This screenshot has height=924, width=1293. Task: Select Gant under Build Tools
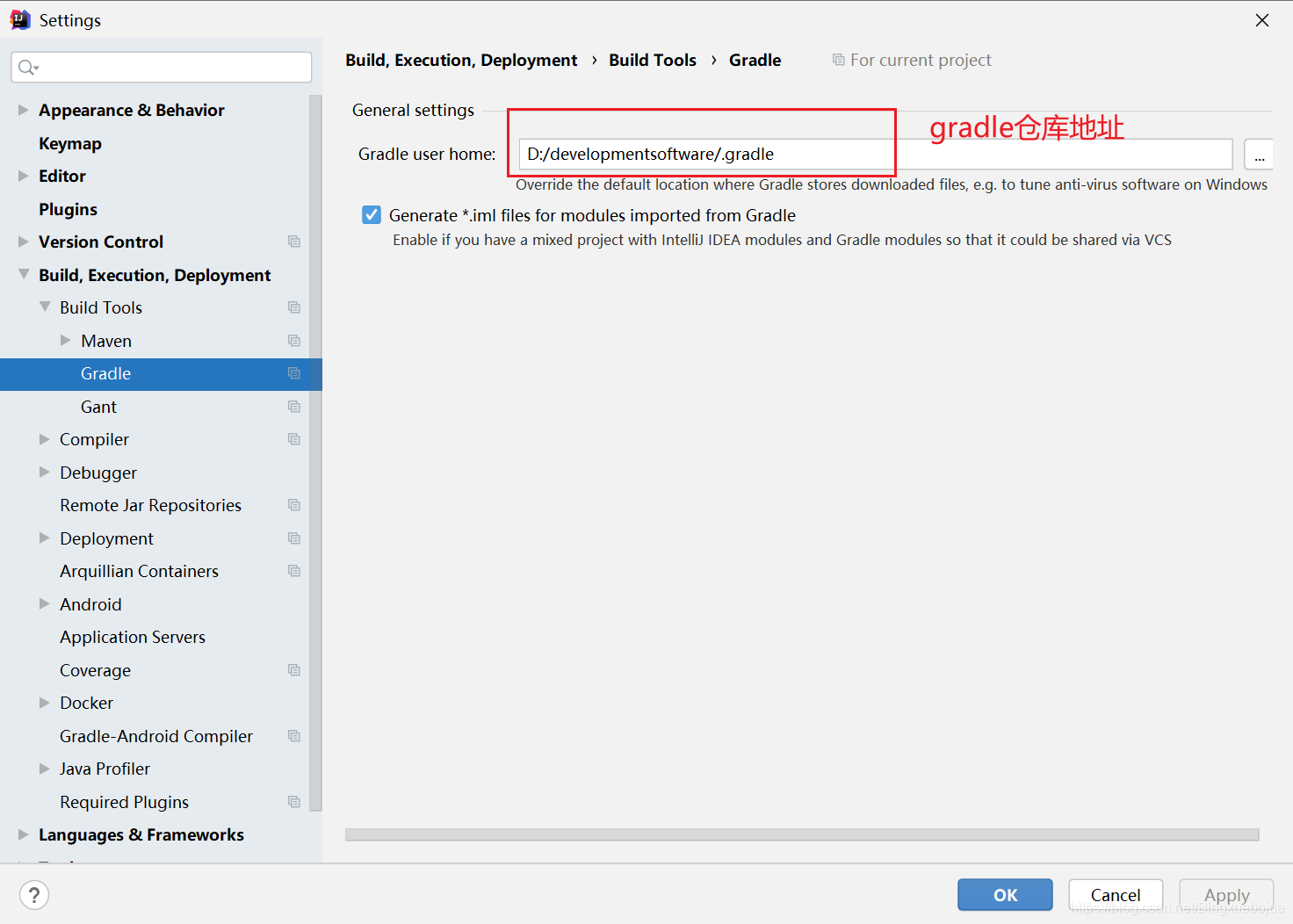tap(98, 407)
